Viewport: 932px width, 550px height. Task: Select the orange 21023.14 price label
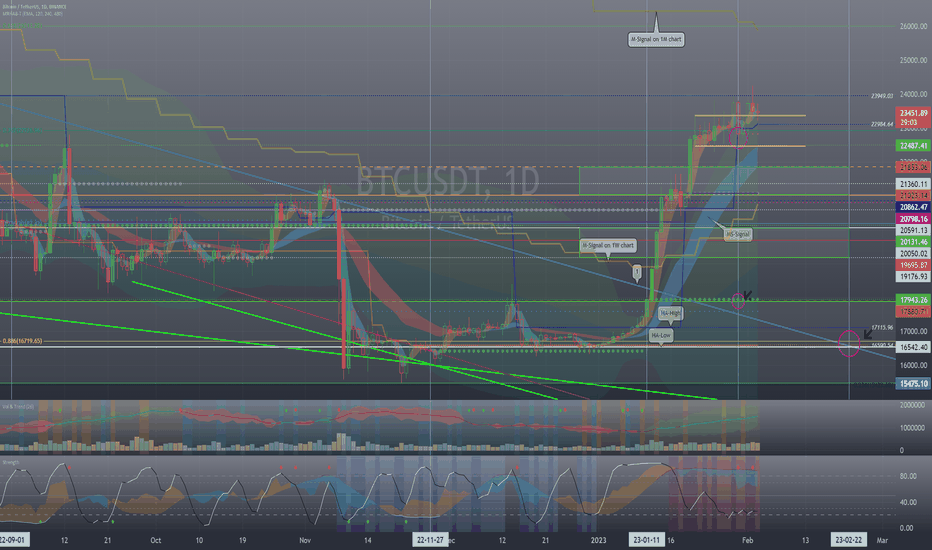tap(913, 196)
